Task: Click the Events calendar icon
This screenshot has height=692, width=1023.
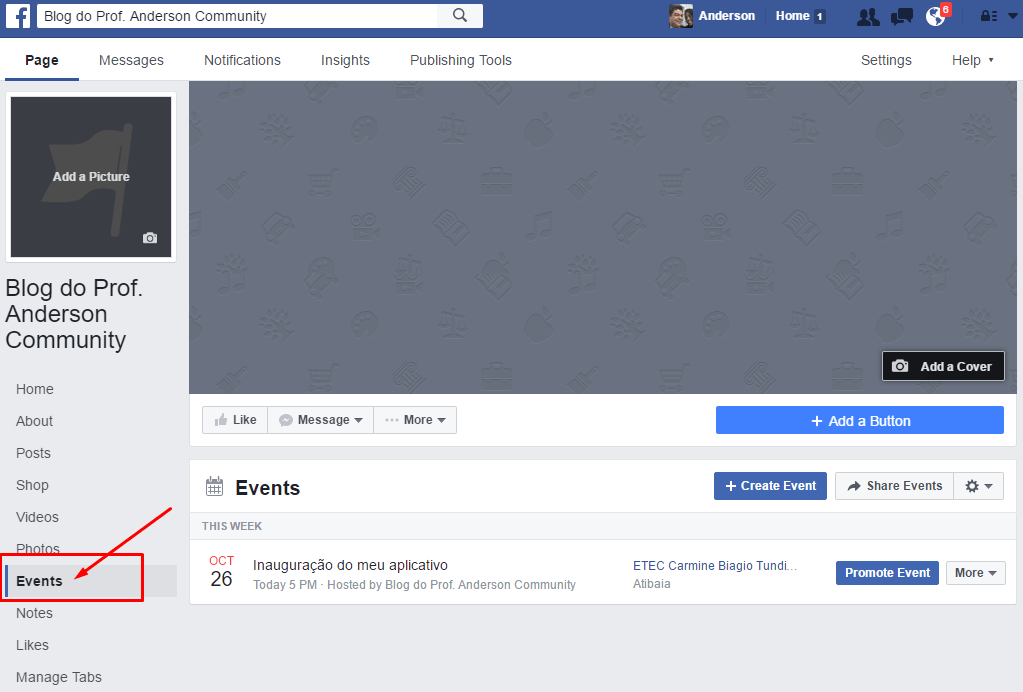Action: pos(214,487)
